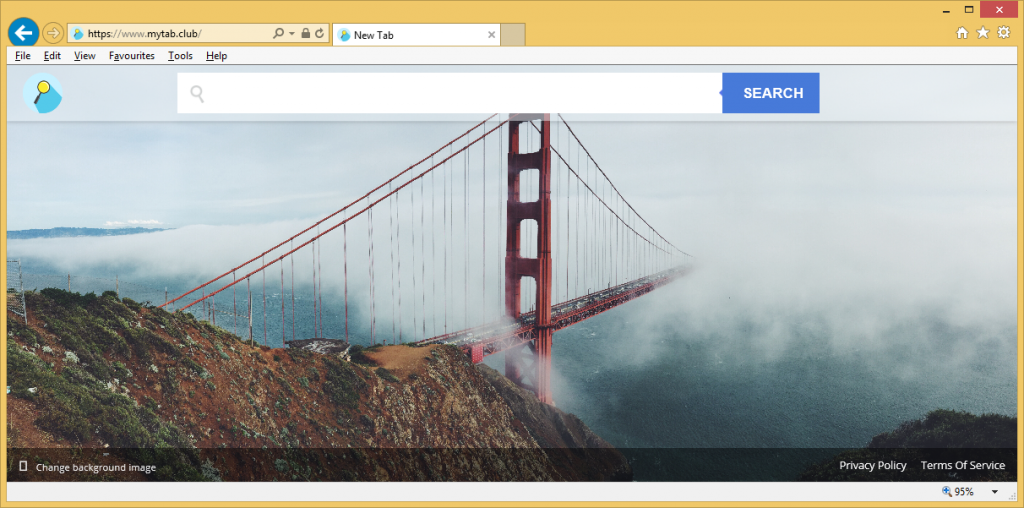This screenshot has height=508, width=1024.
Task: Expand the address bar autocomplete dropdown arrow
Action: click(x=292, y=34)
